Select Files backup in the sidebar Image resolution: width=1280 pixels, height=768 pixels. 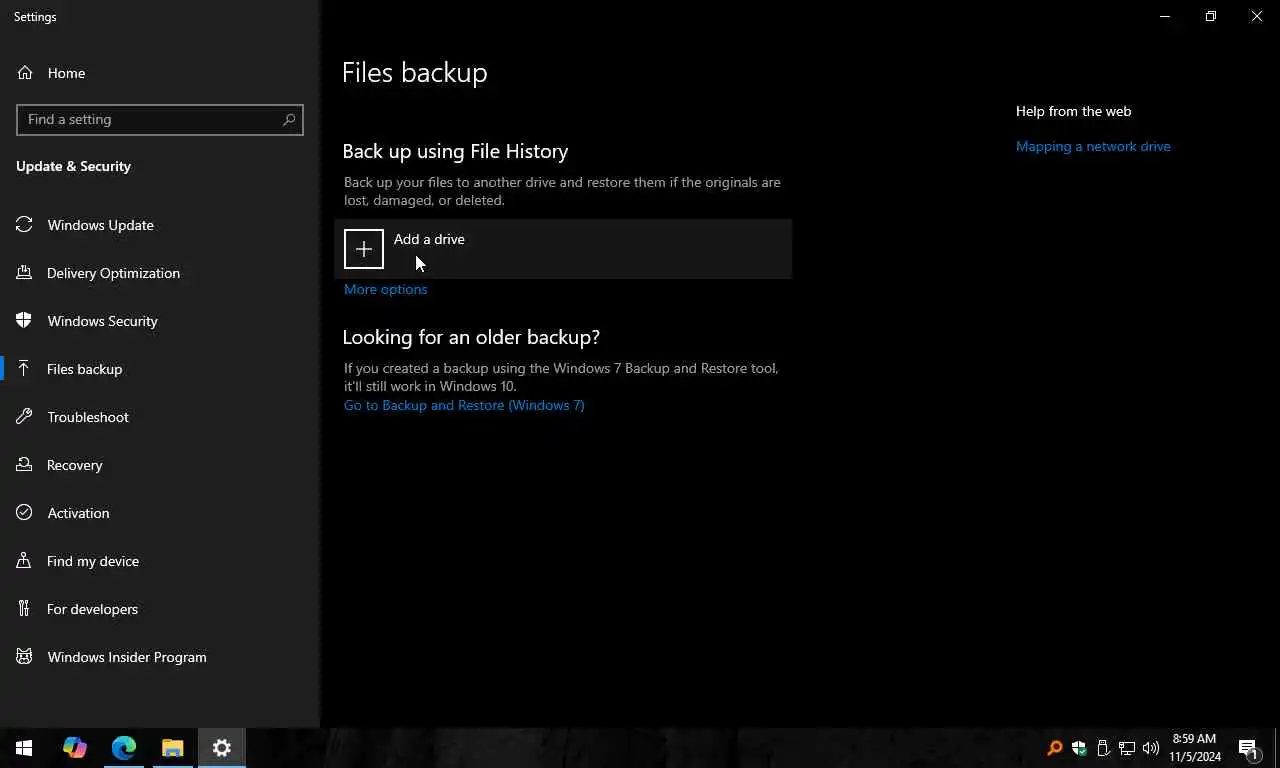[x=84, y=369]
